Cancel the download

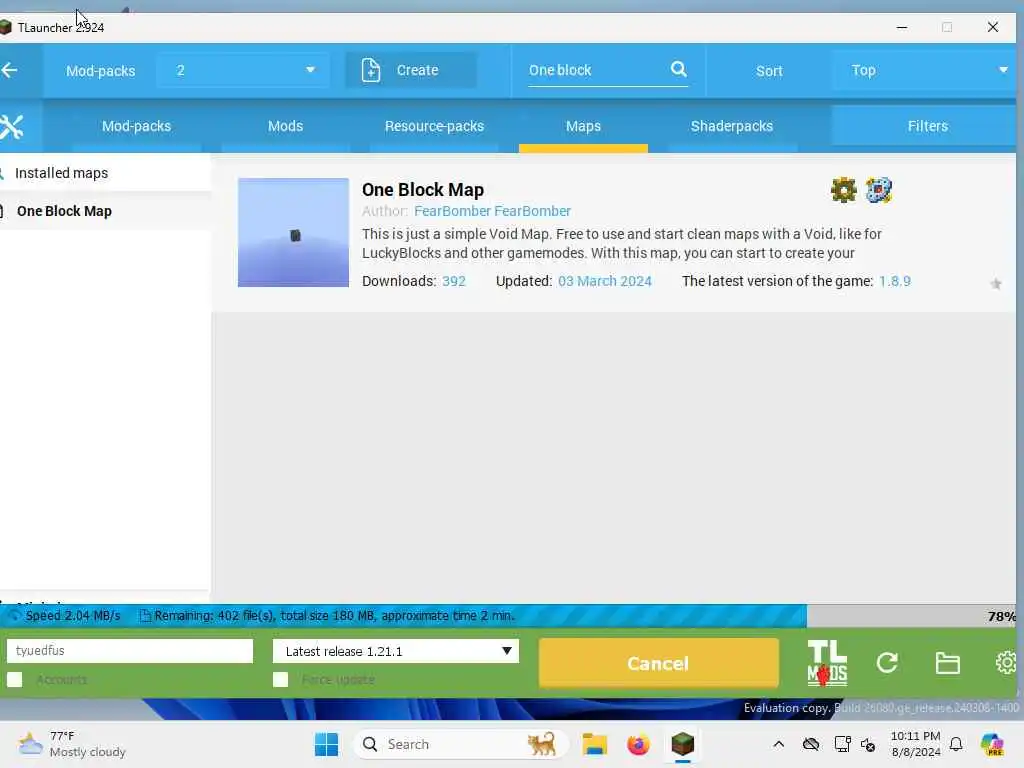coord(658,663)
